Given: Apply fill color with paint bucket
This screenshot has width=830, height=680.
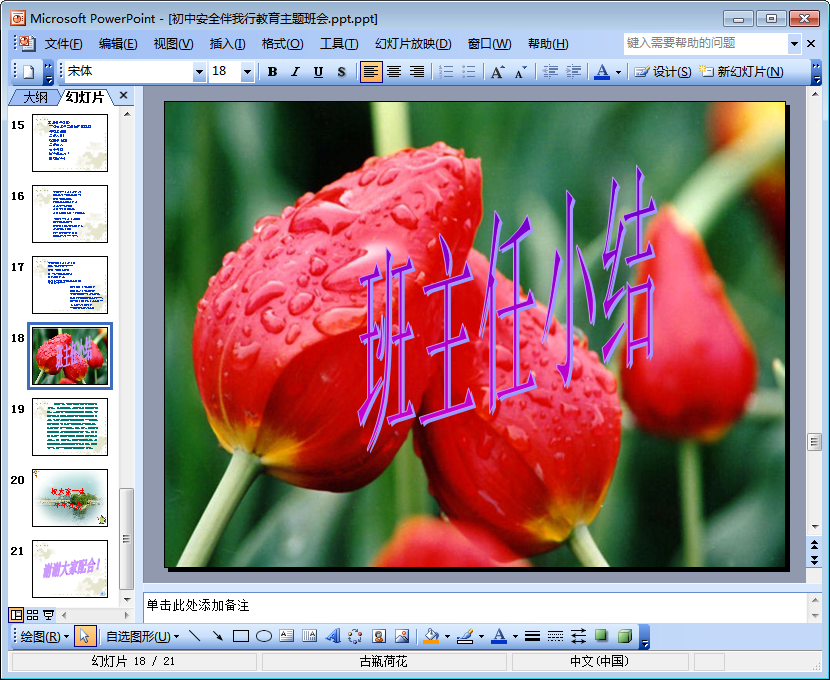Looking at the screenshot, I should [431, 636].
